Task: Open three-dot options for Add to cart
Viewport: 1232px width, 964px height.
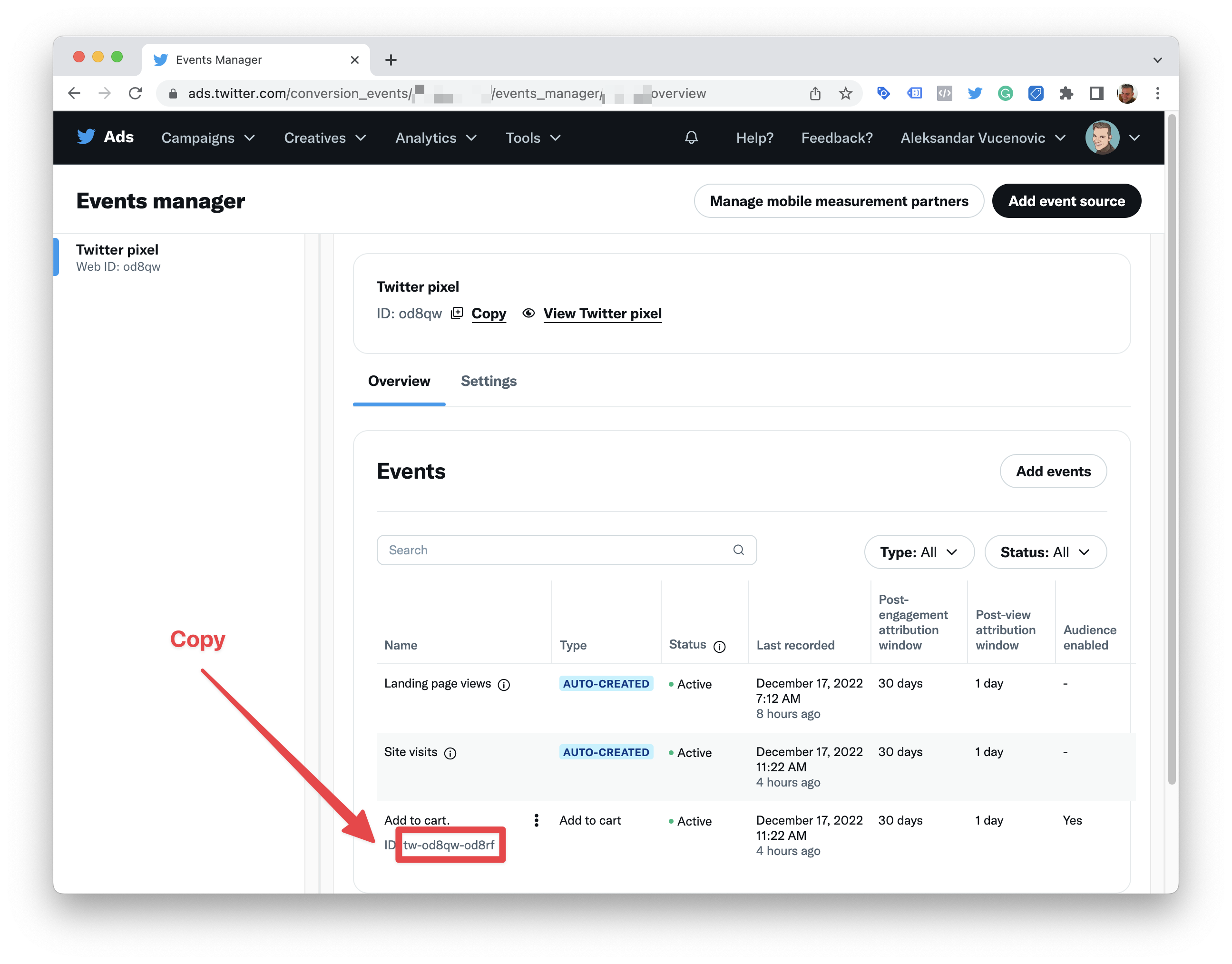Action: pos(536,821)
